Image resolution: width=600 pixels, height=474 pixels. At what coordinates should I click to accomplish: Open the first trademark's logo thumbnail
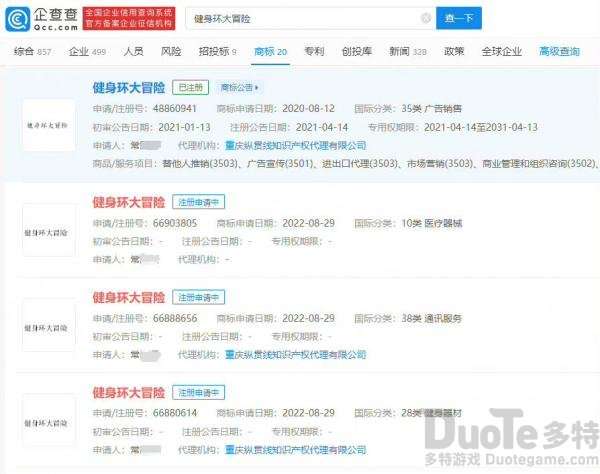[x=49, y=125]
